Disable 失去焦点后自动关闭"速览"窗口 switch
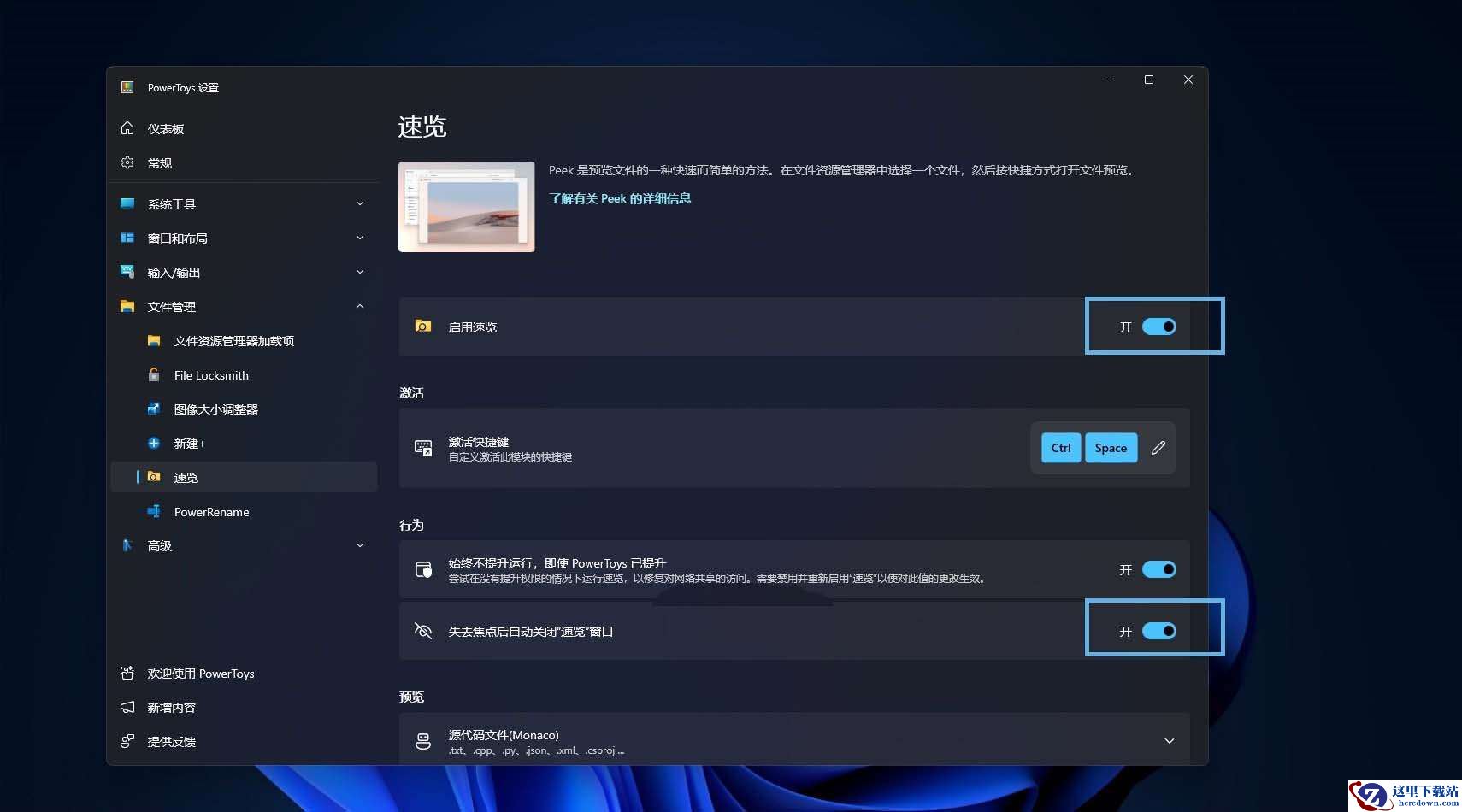Image resolution: width=1462 pixels, height=812 pixels. [1159, 631]
